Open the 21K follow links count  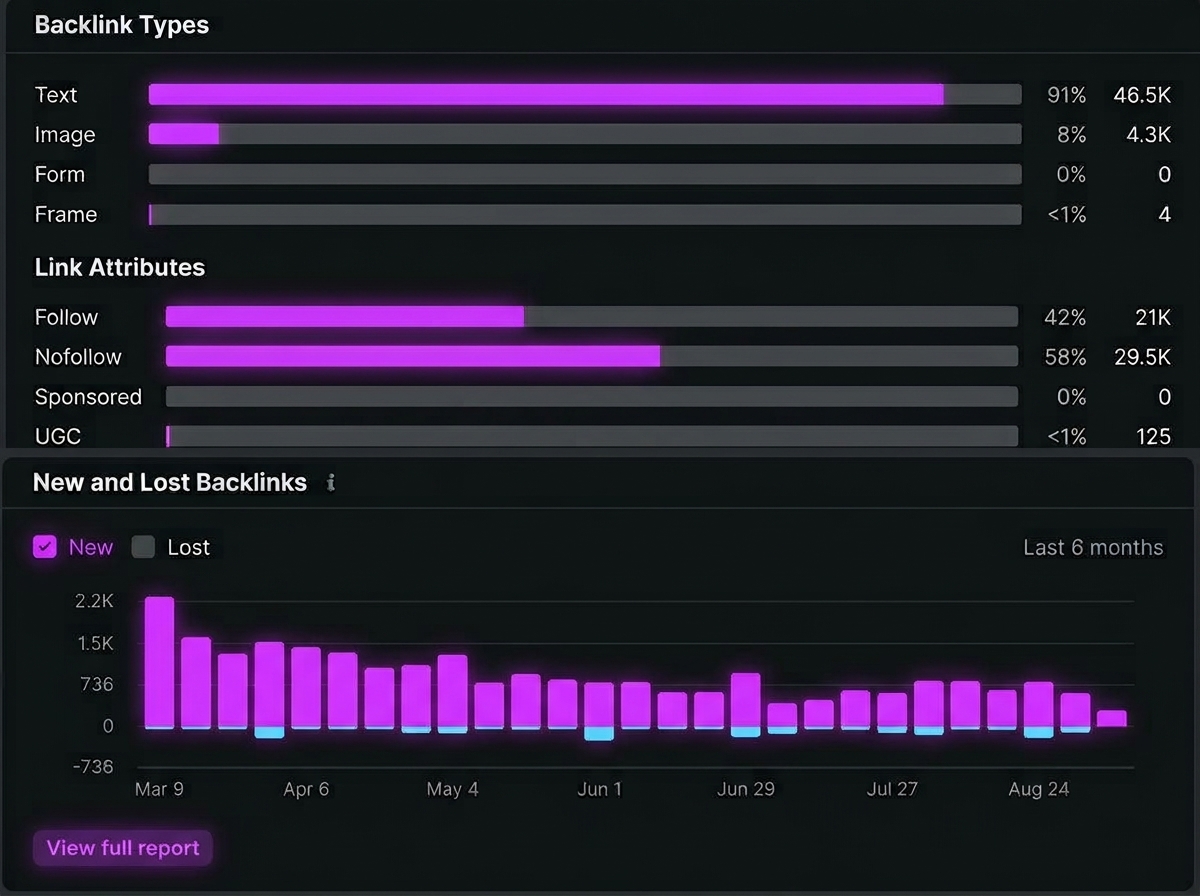pyautogui.click(x=1153, y=317)
